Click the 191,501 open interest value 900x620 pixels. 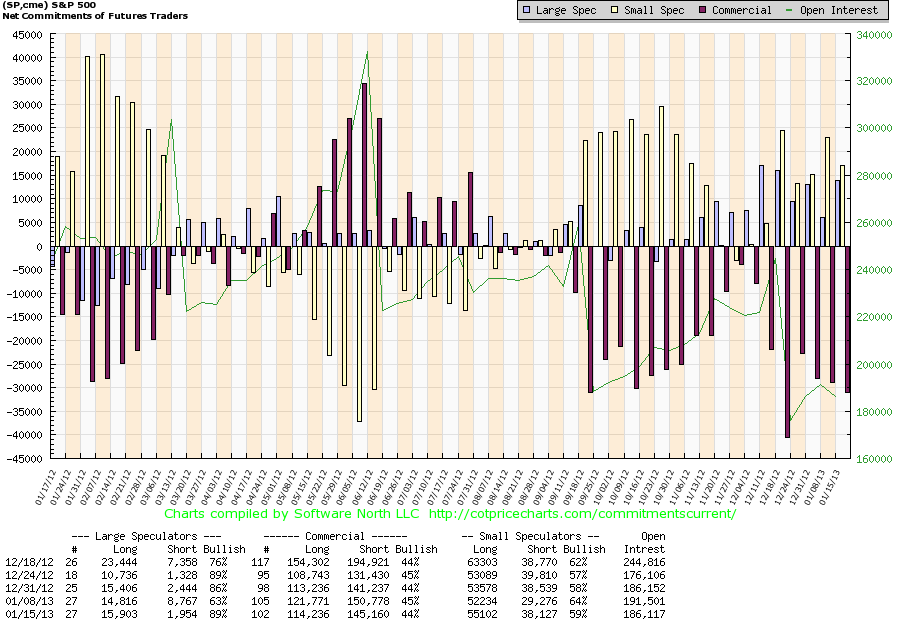(x=645, y=601)
